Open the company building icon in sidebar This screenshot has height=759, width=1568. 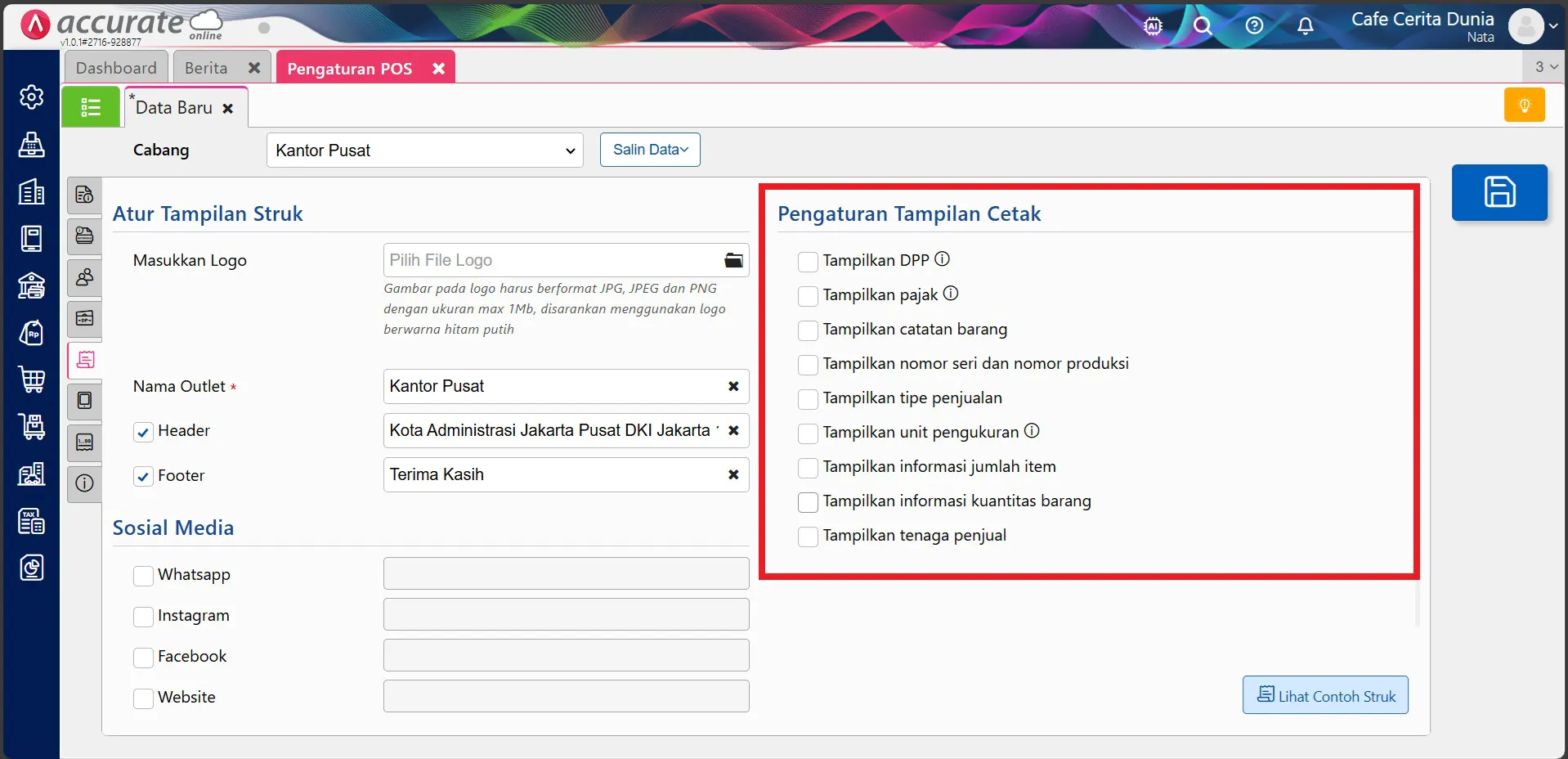[x=31, y=192]
